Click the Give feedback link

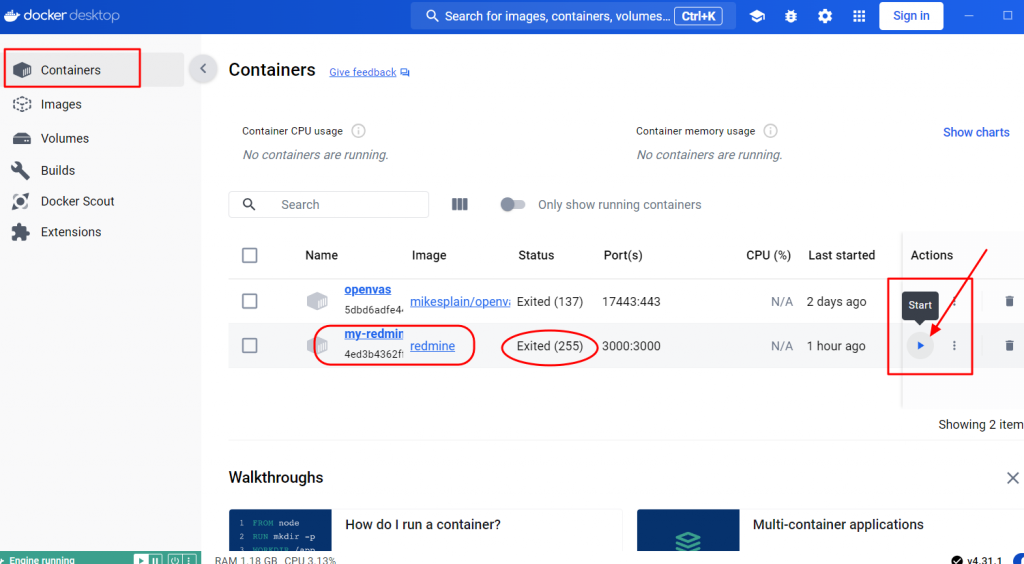tap(362, 72)
